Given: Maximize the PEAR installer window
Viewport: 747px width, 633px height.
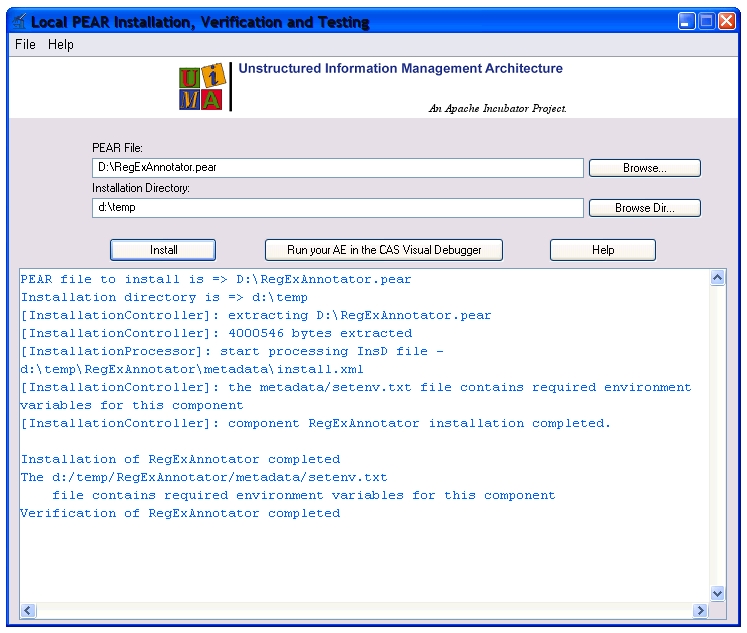Looking at the screenshot, I should [x=707, y=21].
